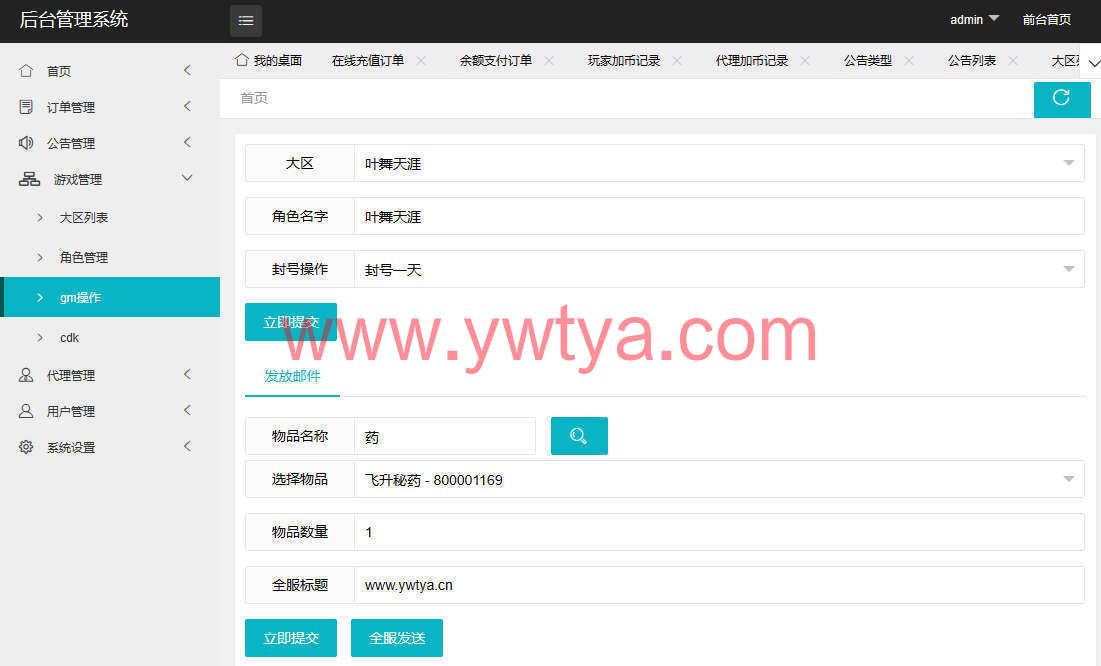Viewport: 1101px width, 666px height.
Task: Toggle the sidebar with the hamburger menu icon
Action: 246,20
